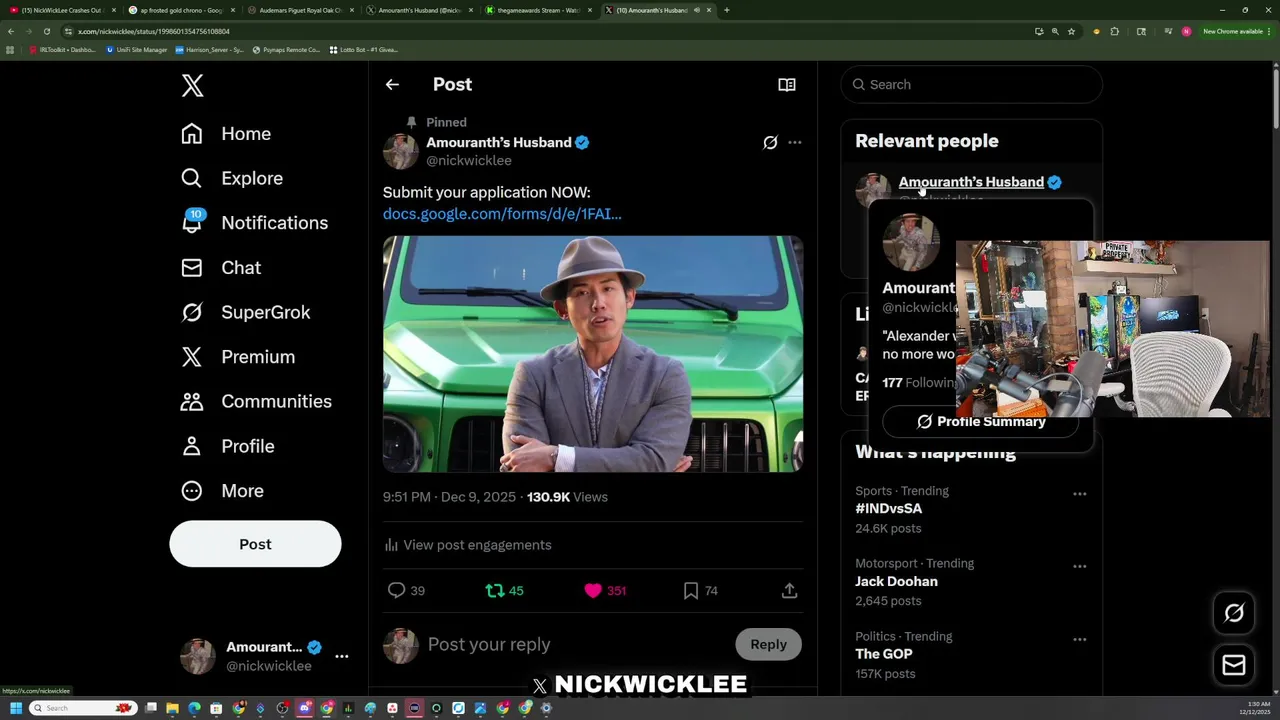The image size is (1280, 720).
Task: Open options for The GOP trend
Action: click(1080, 639)
